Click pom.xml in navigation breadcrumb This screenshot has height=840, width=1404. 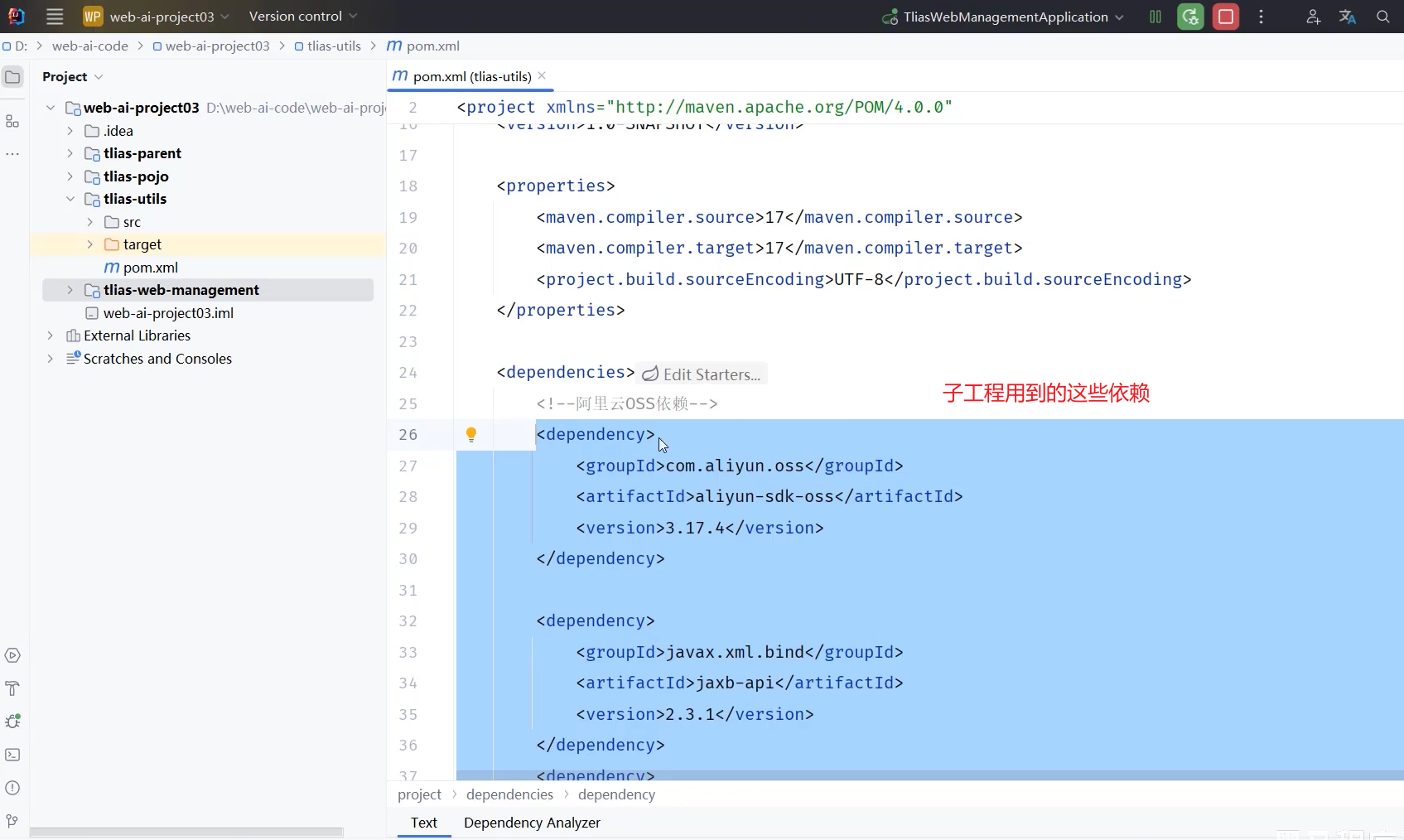(423, 46)
